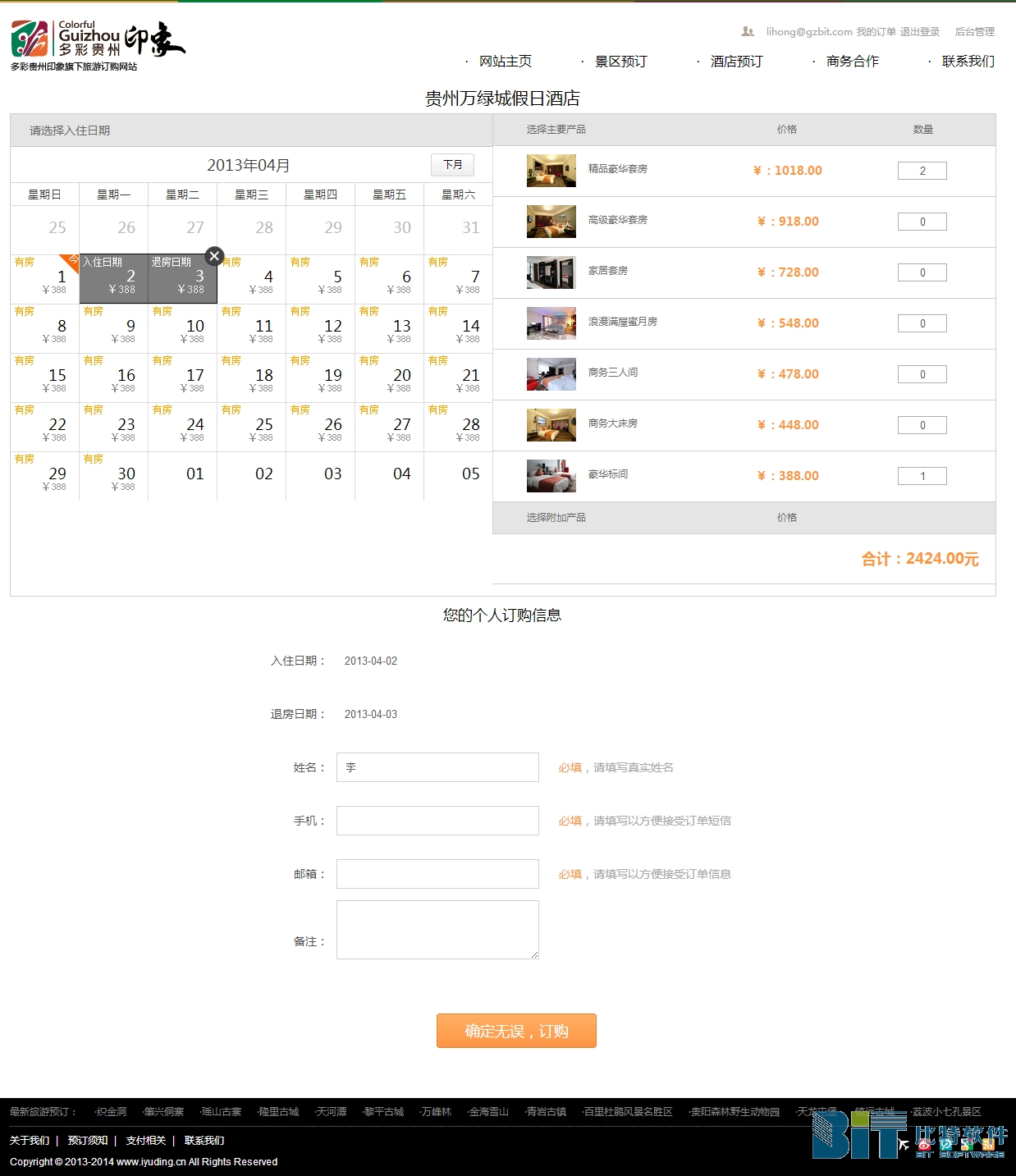
Task: Click the 退出登录 logout link
Action: tap(919, 32)
